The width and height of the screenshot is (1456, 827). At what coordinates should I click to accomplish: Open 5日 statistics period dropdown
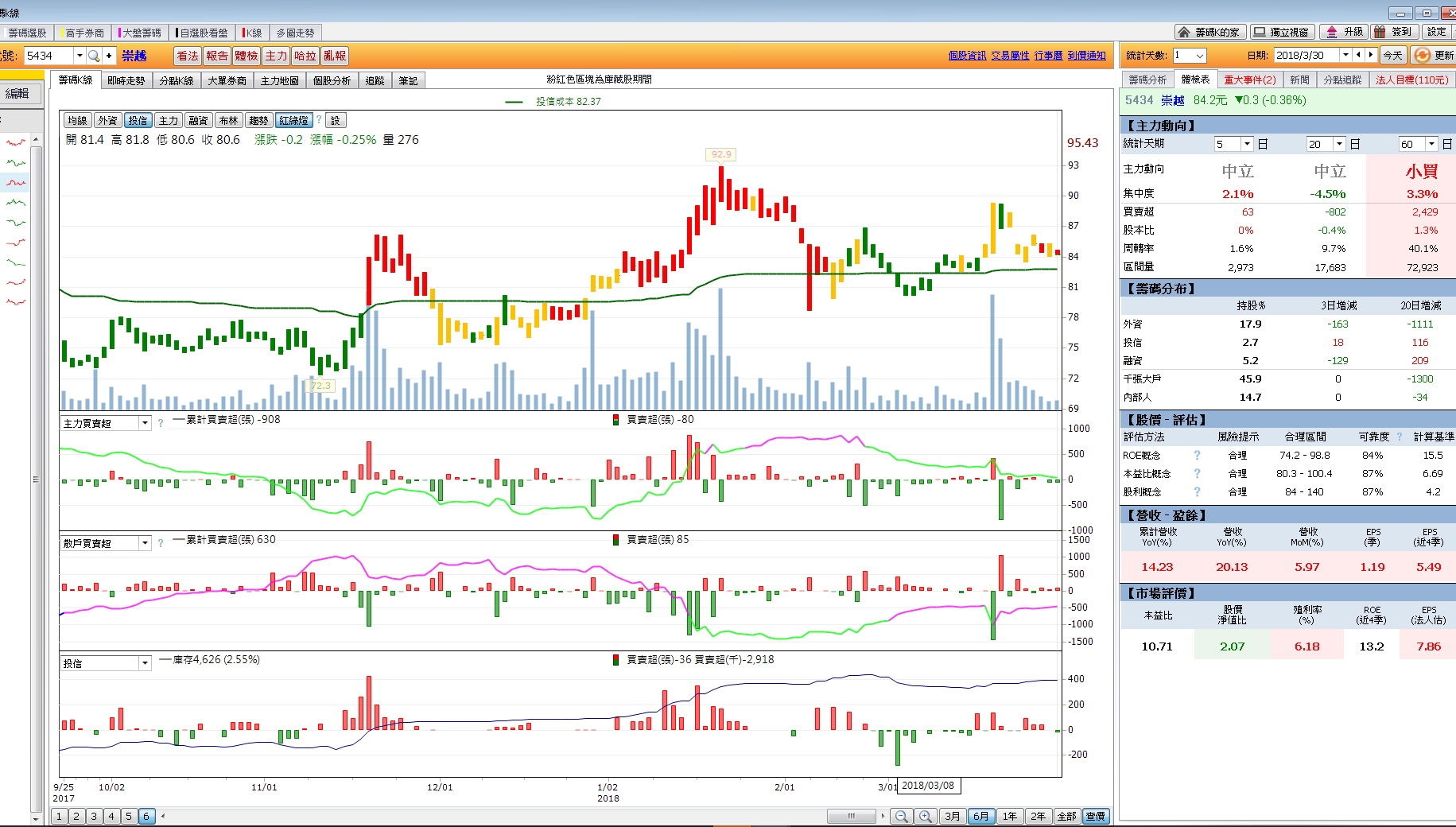[1247, 144]
